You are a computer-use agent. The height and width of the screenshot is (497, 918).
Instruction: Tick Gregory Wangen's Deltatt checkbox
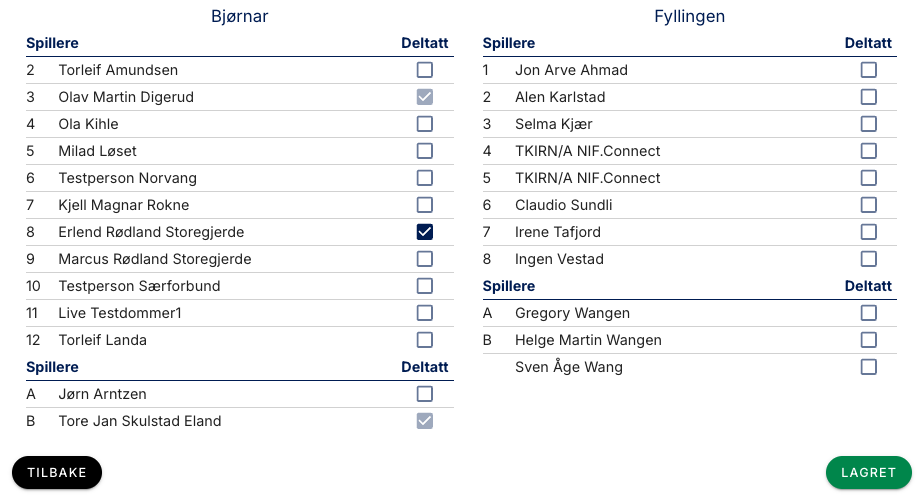tap(869, 313)
